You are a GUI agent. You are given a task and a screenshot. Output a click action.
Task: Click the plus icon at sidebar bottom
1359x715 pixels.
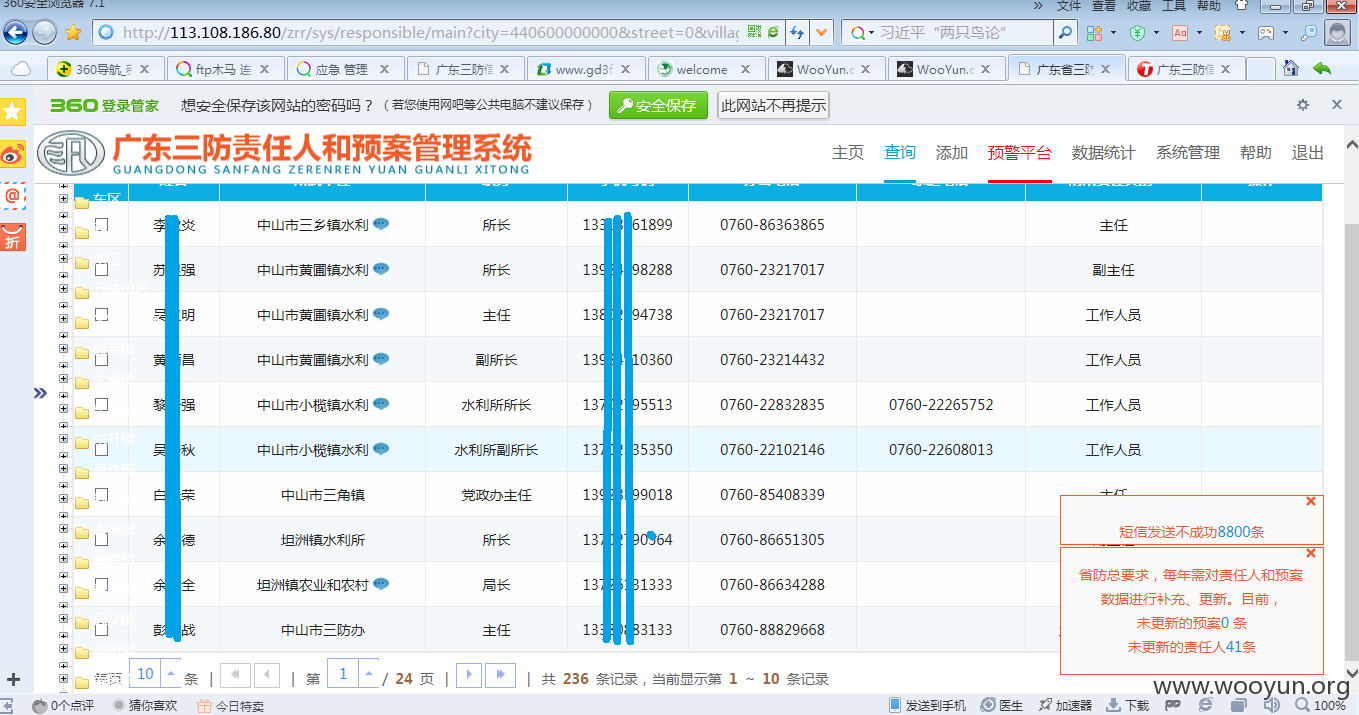tap(13, 680)
